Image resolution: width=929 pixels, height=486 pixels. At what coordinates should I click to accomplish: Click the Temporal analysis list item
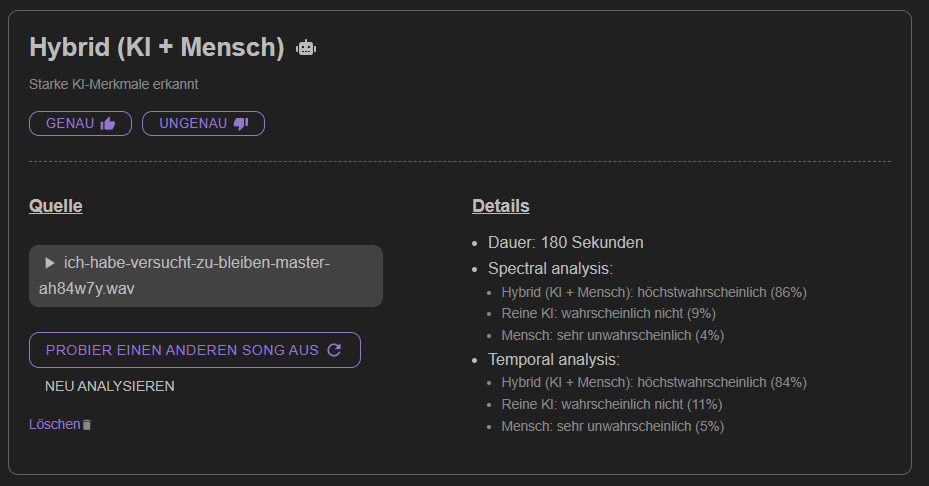click(554, 359)
